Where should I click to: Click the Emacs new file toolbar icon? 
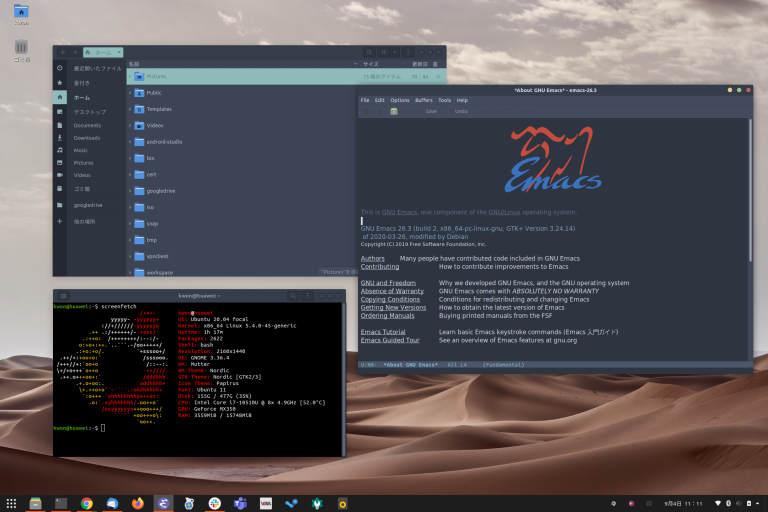(366, 112)
